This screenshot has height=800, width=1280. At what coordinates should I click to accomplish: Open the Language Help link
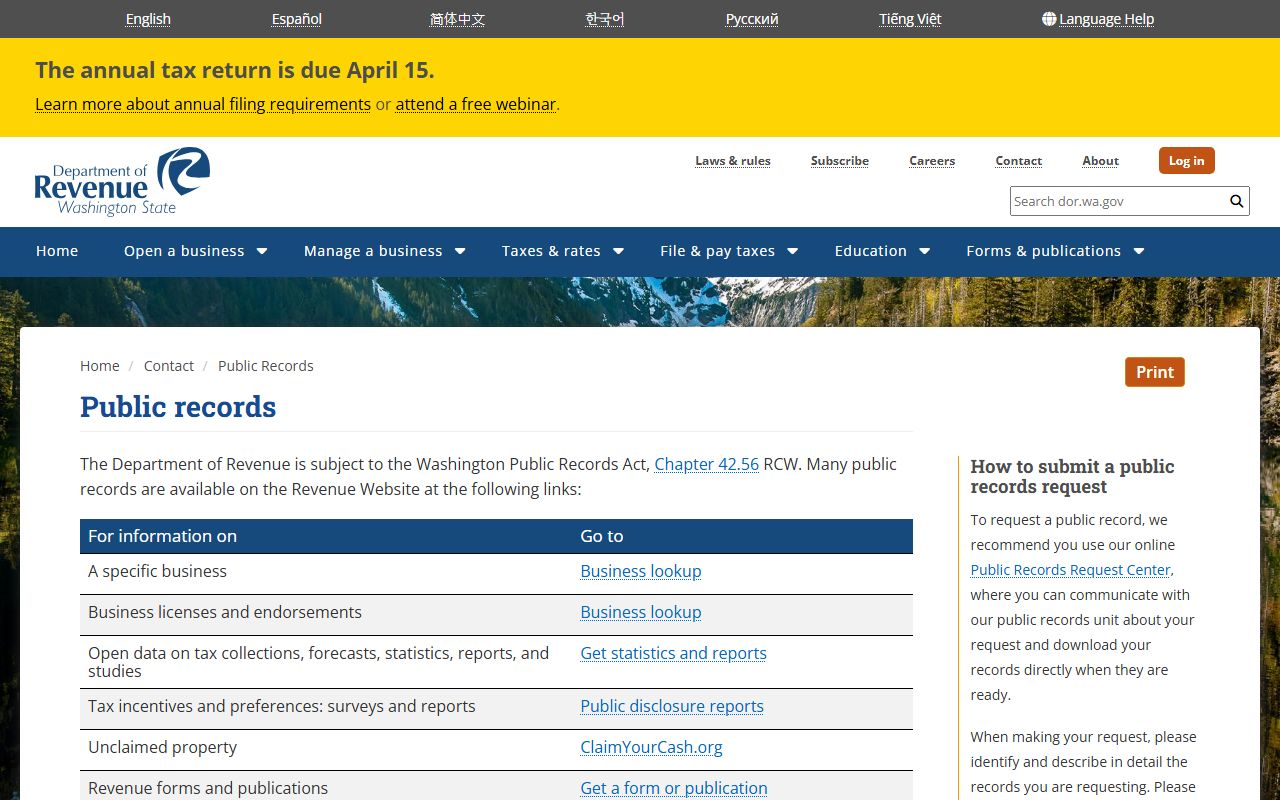coord(1106,19)
